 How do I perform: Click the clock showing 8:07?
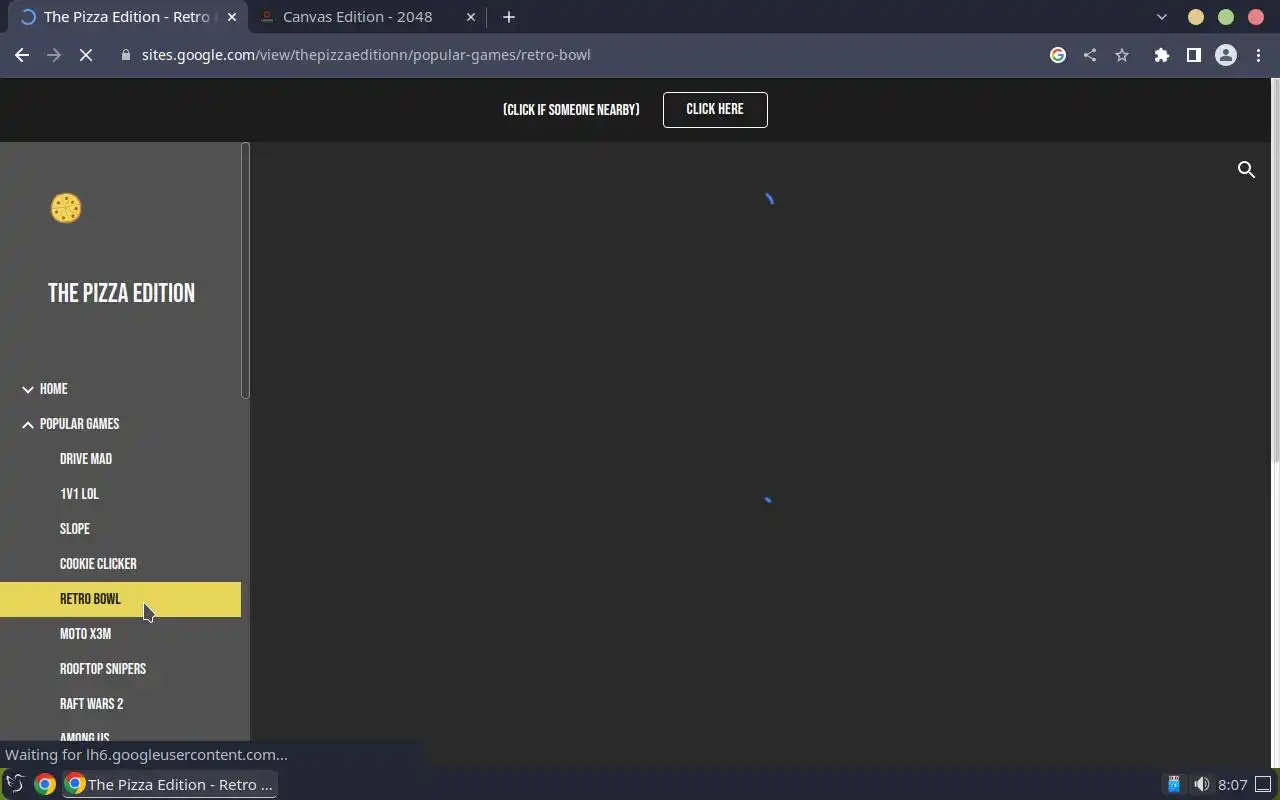(1233, 785)
